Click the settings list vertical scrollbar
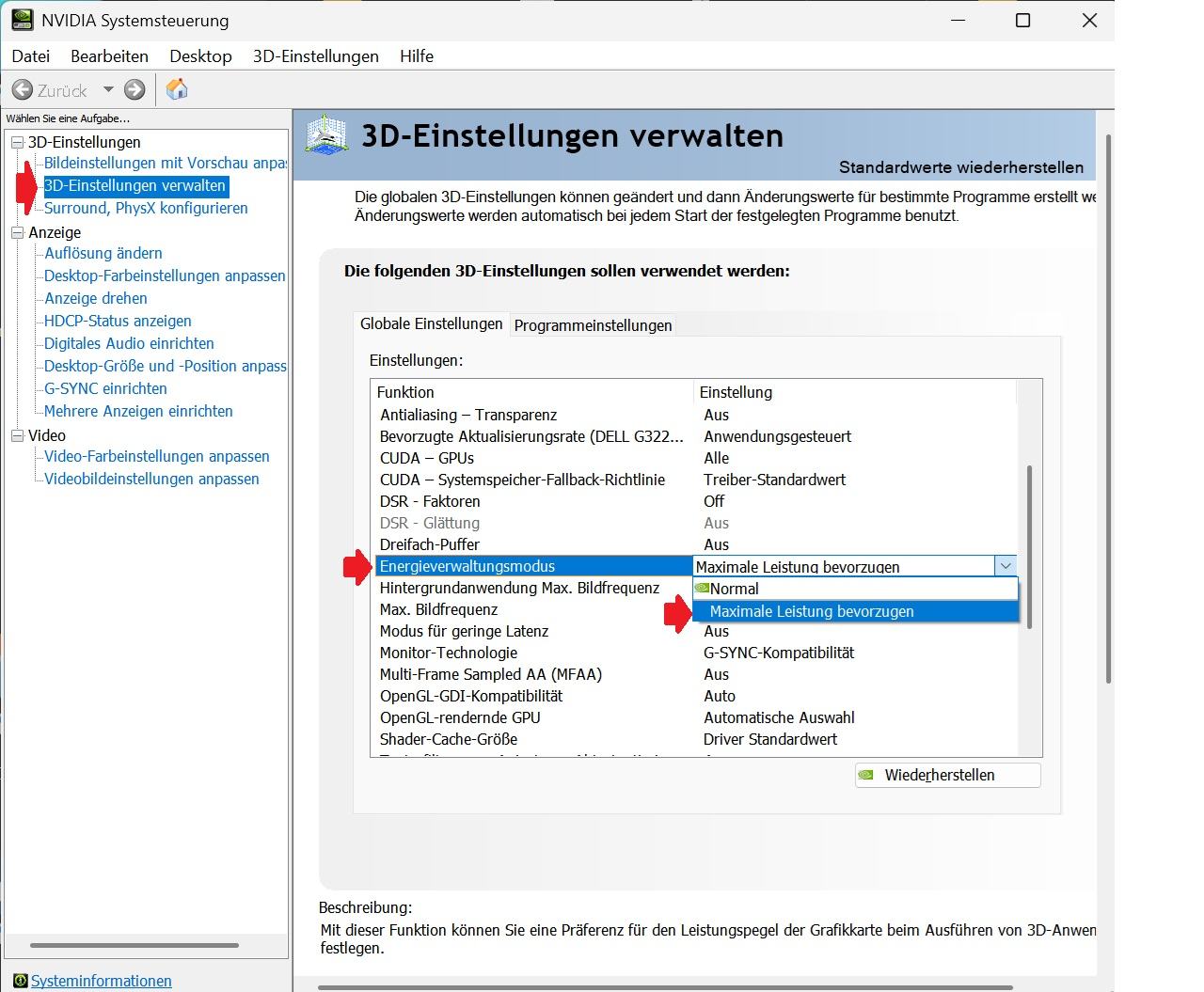 1029,546
